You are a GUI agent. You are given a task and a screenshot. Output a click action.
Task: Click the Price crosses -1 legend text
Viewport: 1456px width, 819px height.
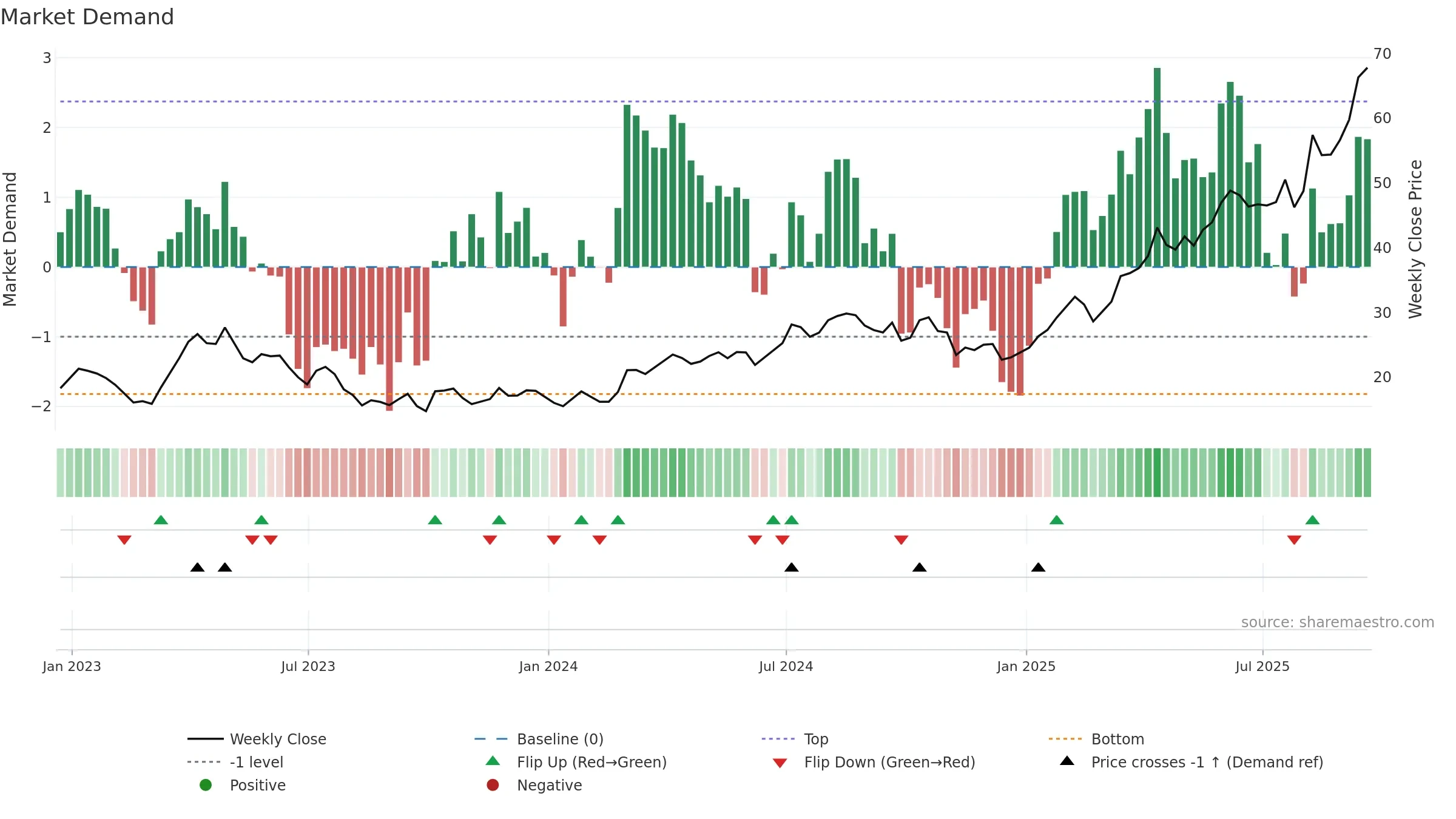tap(1207, 762)
